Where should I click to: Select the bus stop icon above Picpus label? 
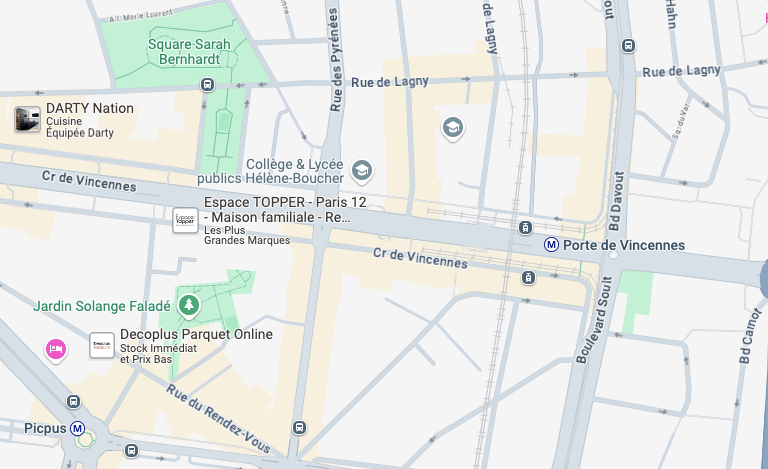tap(73, 402)
